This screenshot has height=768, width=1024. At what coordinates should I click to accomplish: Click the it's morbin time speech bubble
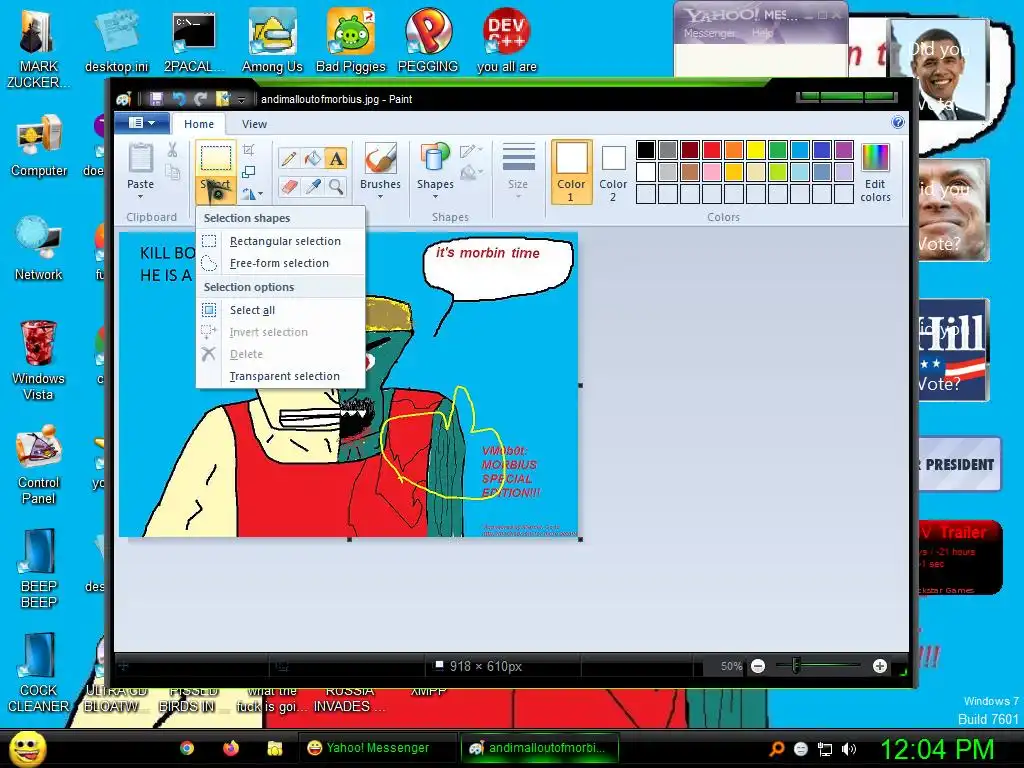click(x=498, y=270)
